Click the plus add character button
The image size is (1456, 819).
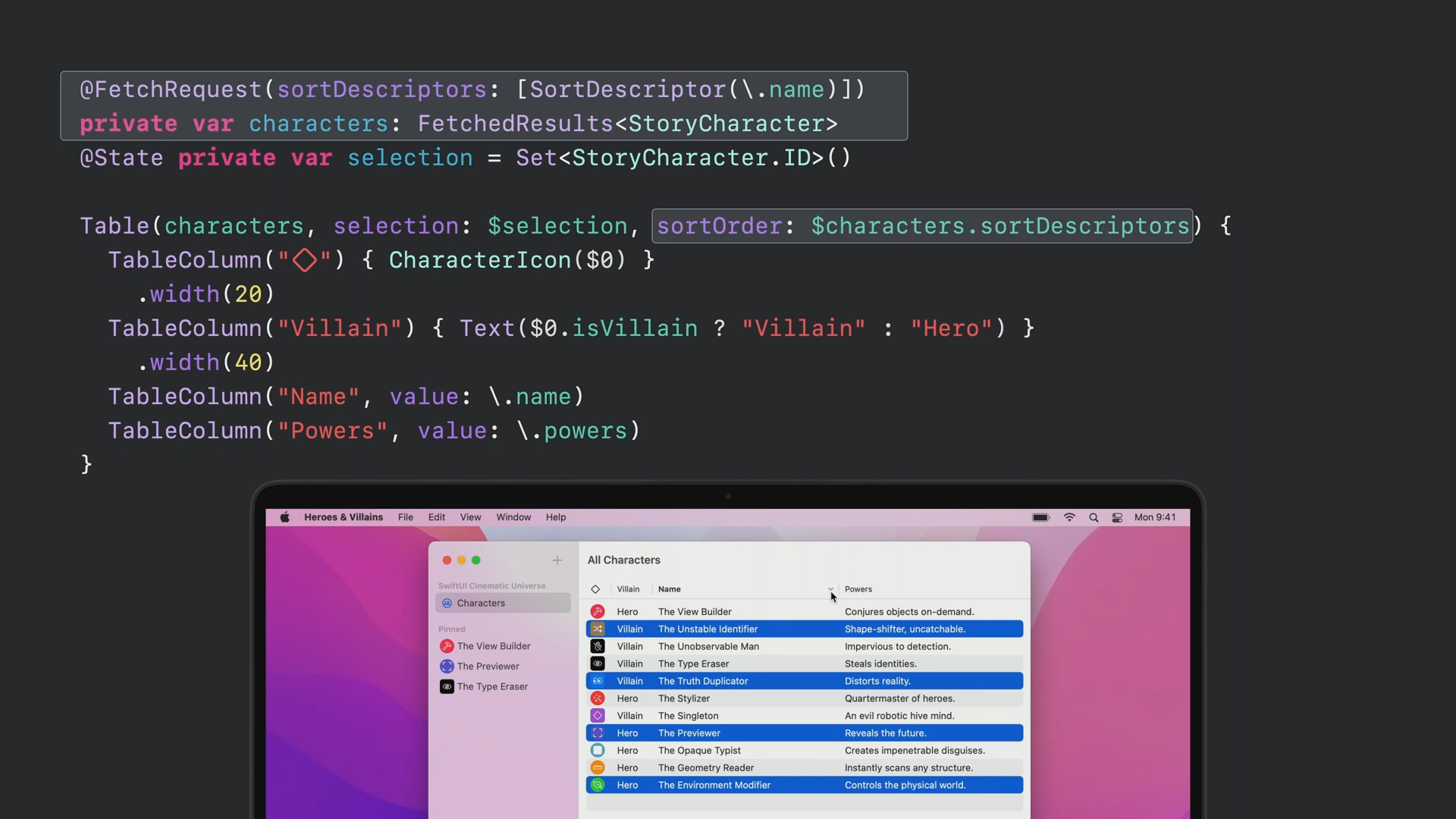pyautogui.click(x=557, y=560)
